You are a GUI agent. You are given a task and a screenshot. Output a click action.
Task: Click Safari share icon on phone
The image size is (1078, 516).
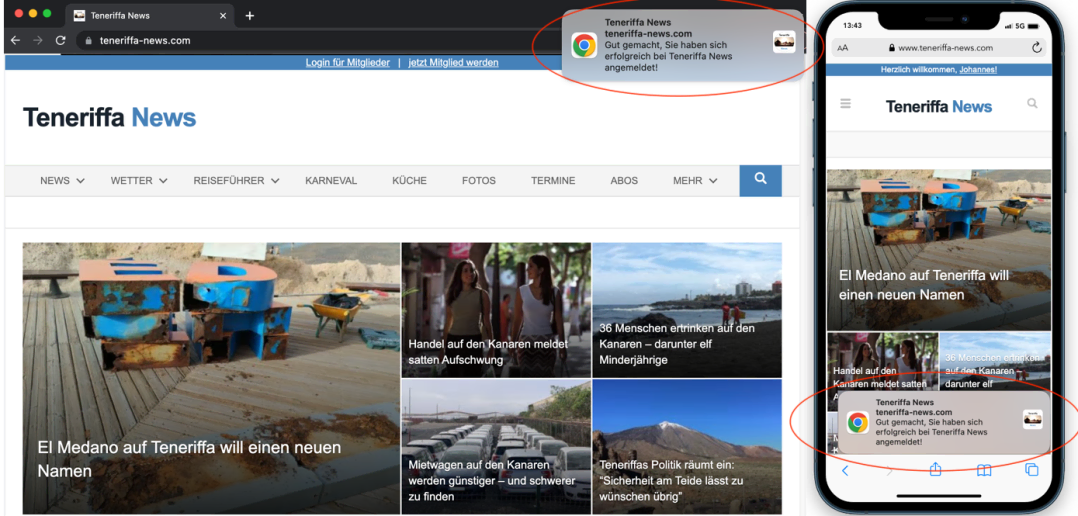935,469
